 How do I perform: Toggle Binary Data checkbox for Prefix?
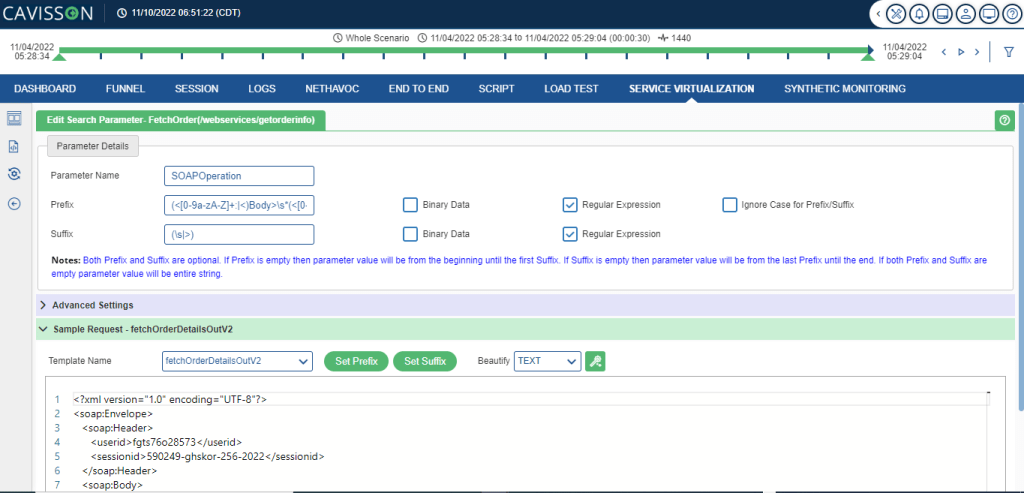[410, 205]
